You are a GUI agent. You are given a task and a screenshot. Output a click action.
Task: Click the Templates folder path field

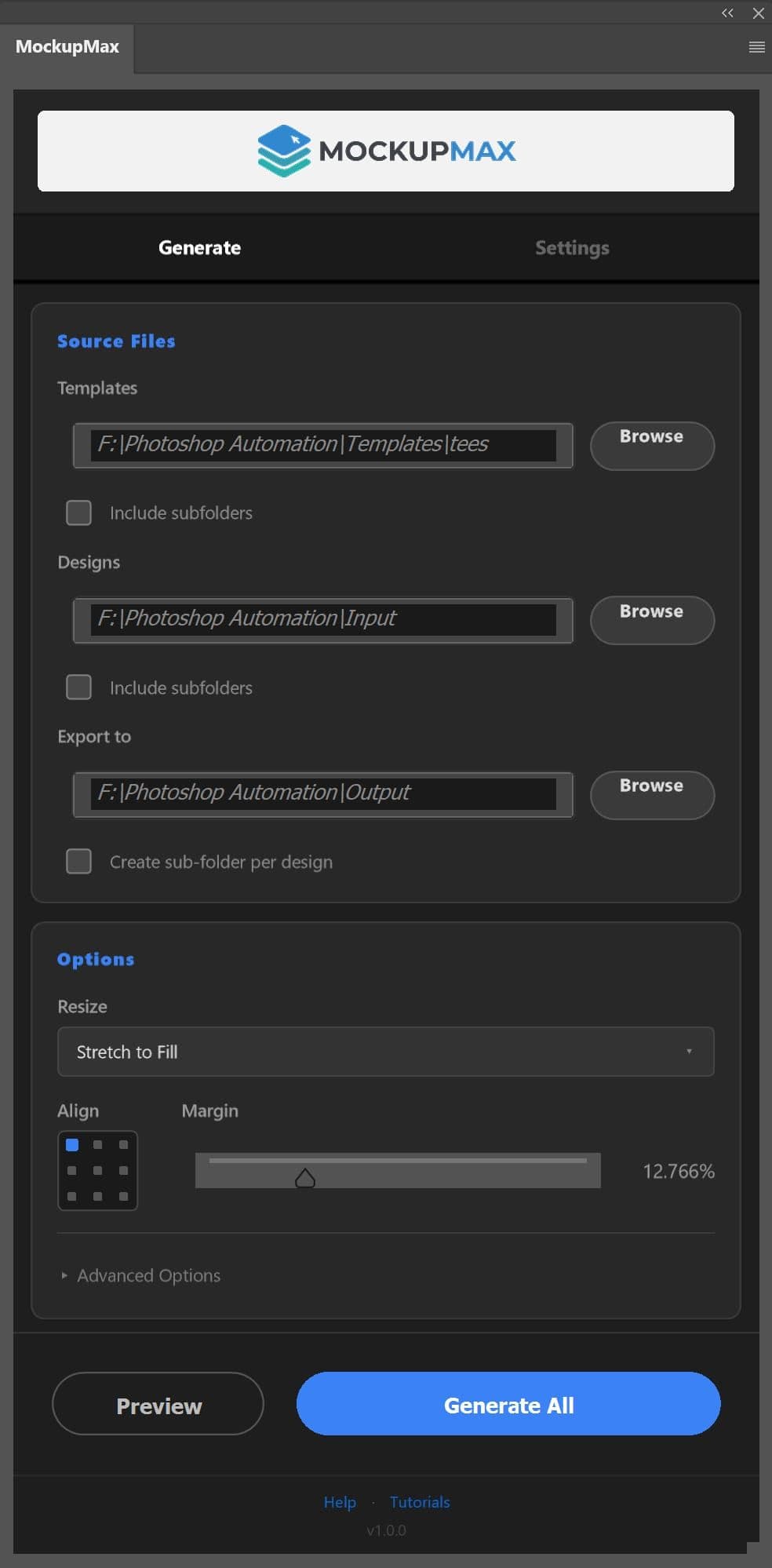tap(322, 445)
